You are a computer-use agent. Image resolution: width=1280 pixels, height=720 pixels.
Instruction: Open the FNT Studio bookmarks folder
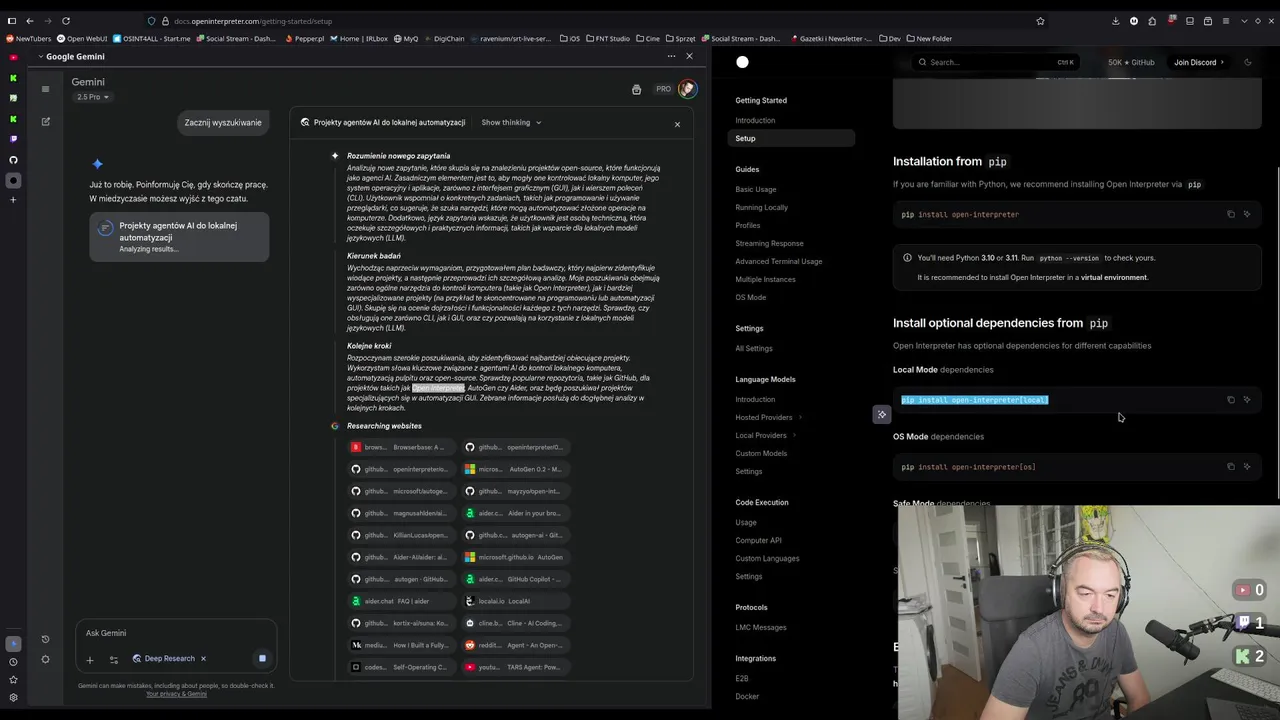tap(608, 38)
